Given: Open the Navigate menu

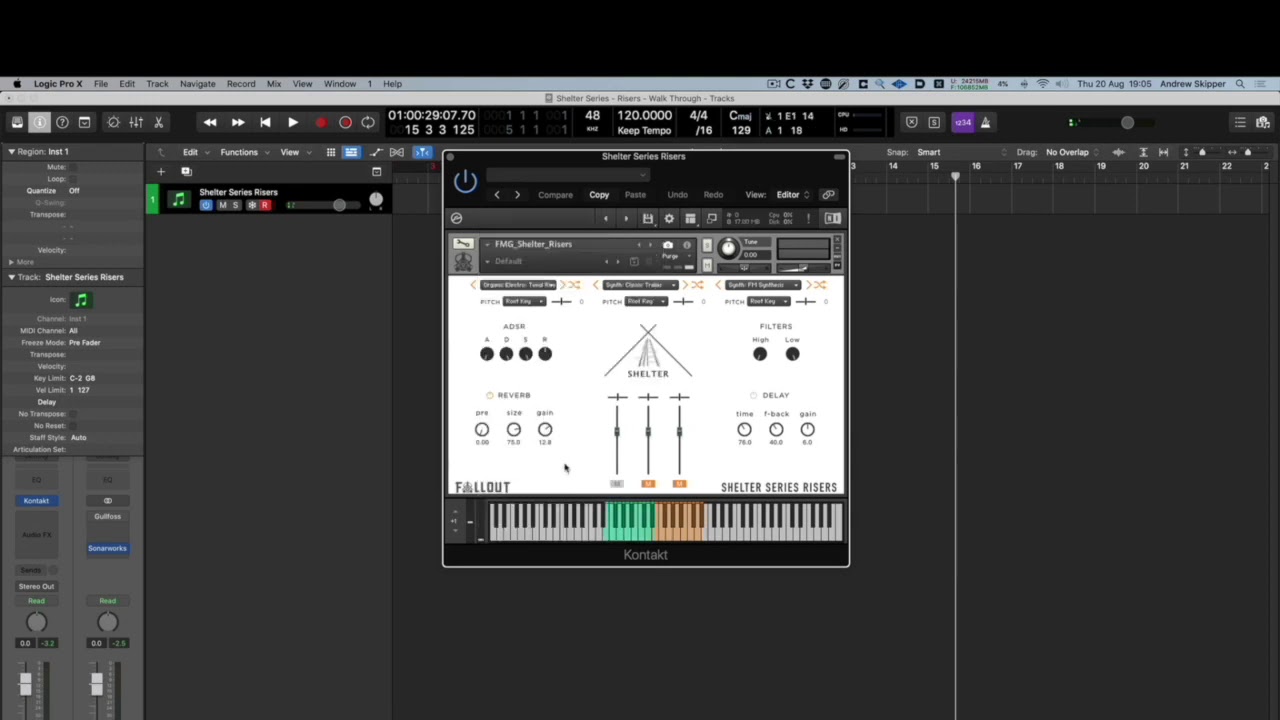Looking at the screenshot, I should tap(197, 84).
